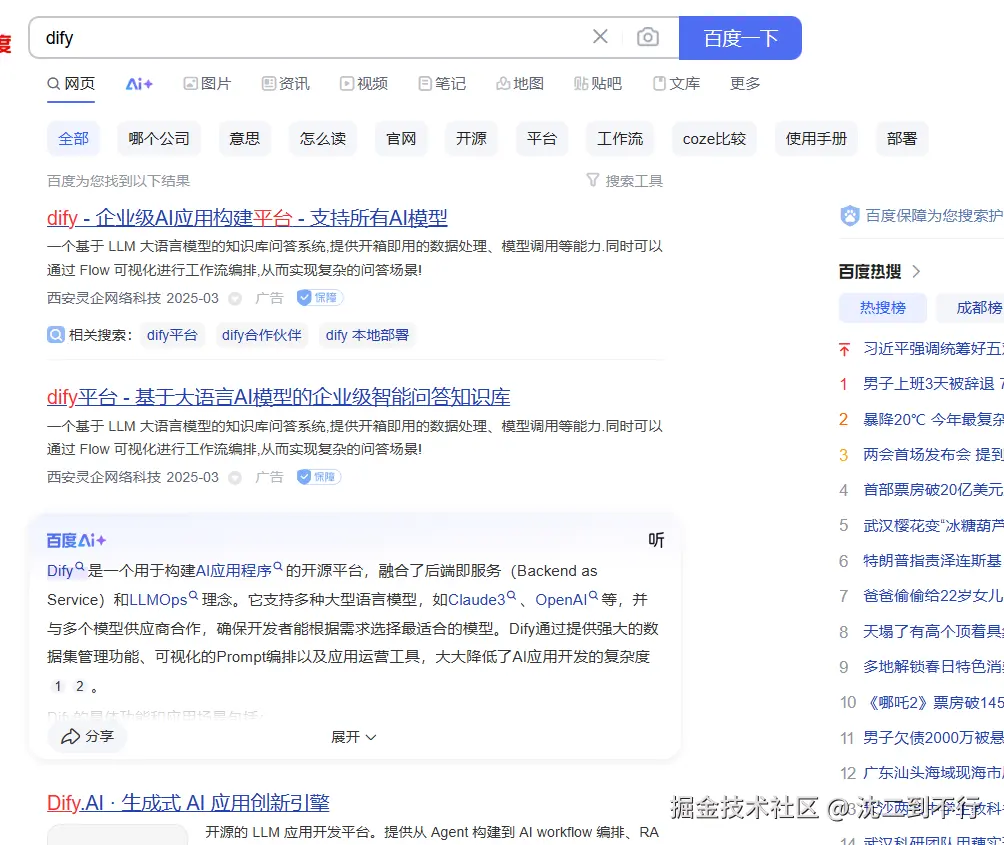The width and height of the screenshot is (1004, 845).
Task: Click the 听 listen icon on AI summary
Action: [x=656, y=540]
